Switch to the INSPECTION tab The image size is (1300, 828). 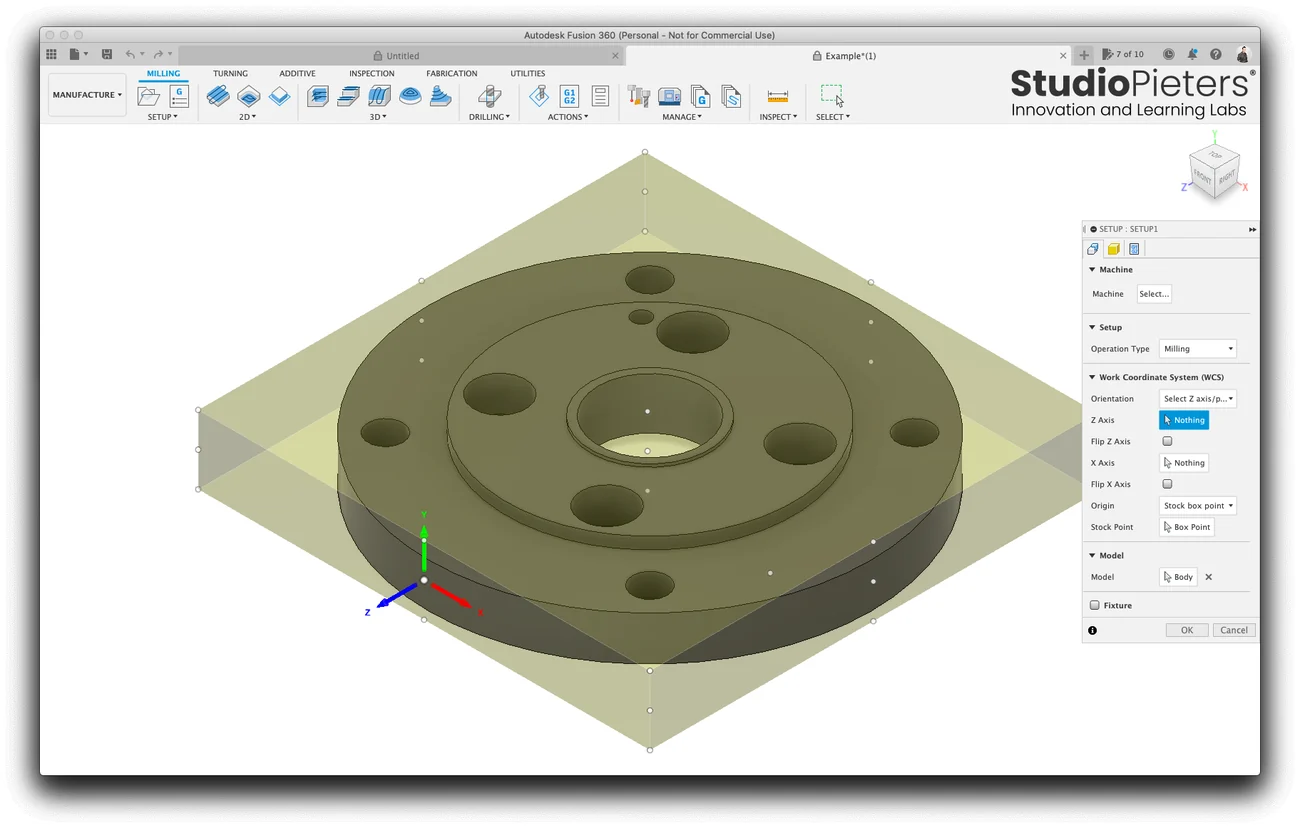coord(371,73)
